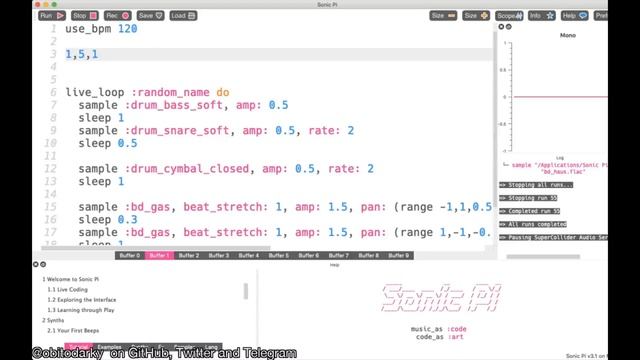640x360 pixels.
Task: Click line number 6 in gutter
Action: [x=53, y=93]
